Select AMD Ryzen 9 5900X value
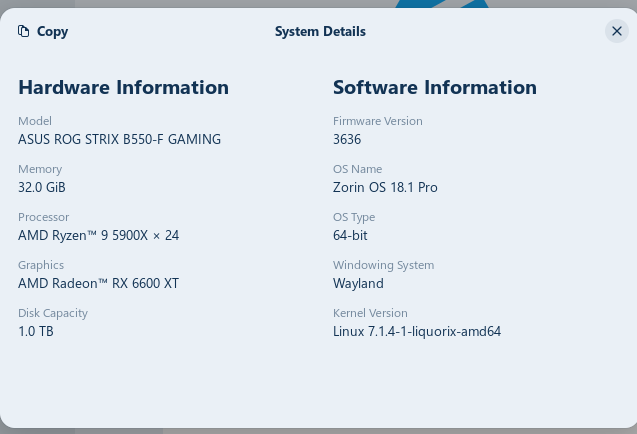637x434 pixels. [98, 235]
